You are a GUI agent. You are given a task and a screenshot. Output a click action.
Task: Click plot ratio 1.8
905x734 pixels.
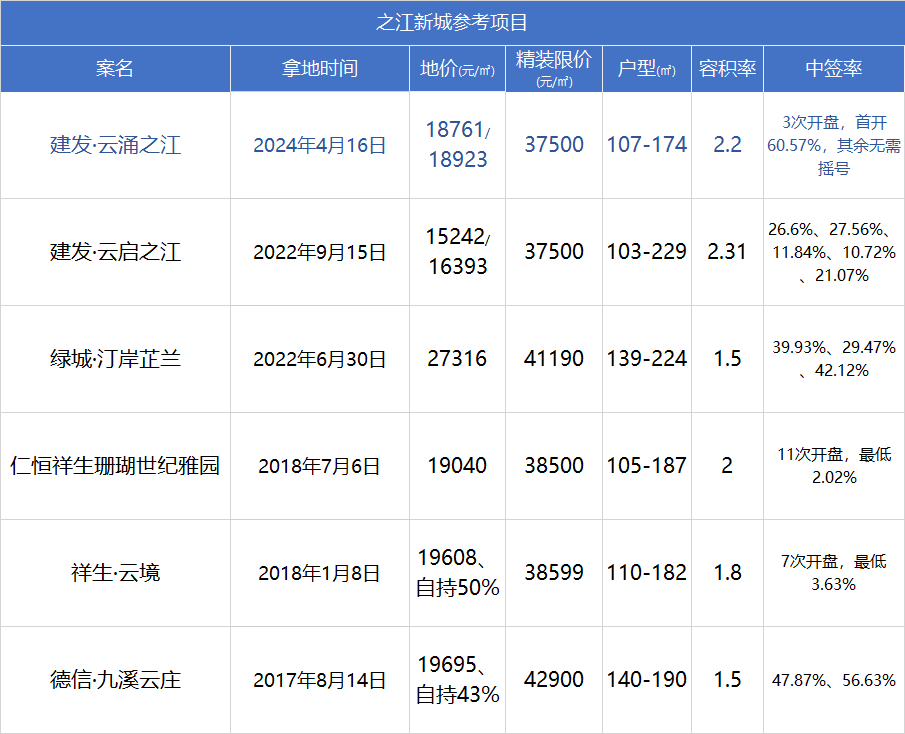click(x=727, y=572)
